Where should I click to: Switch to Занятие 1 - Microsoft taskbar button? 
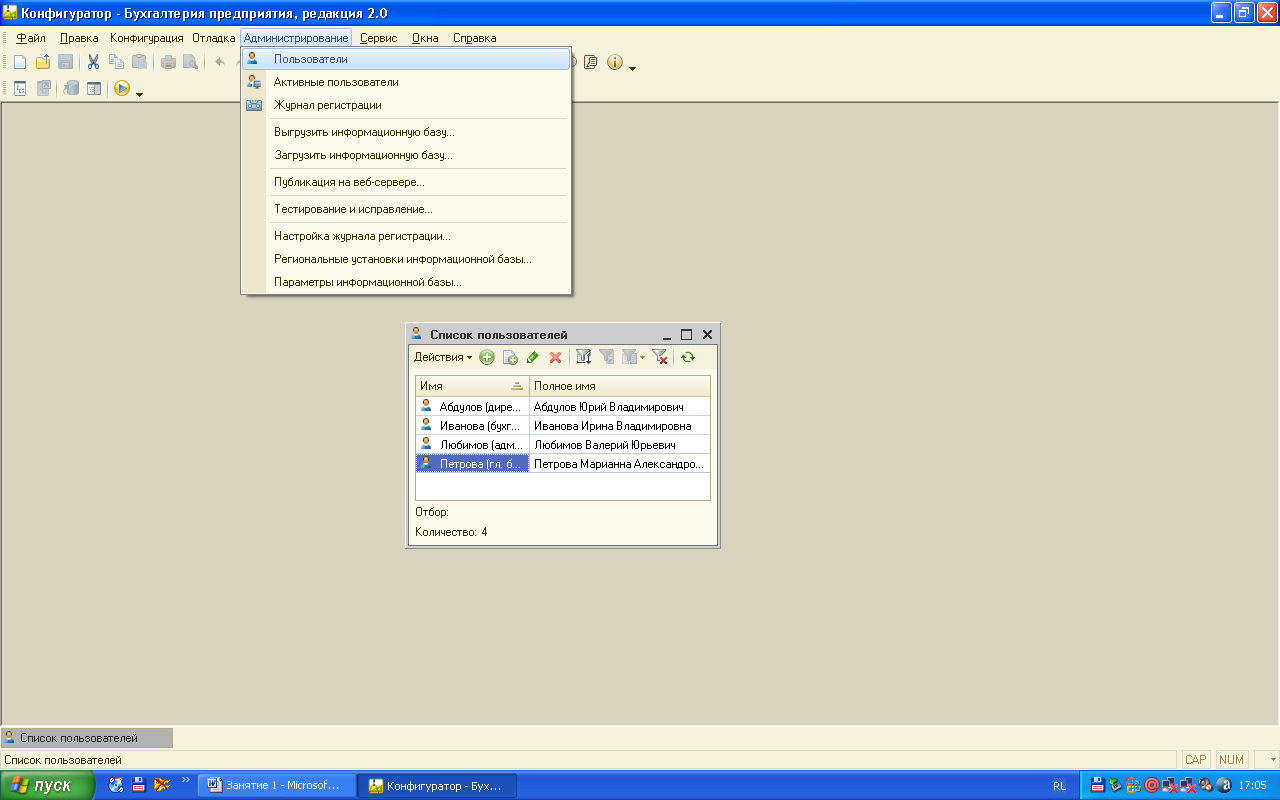click(277, 785)
